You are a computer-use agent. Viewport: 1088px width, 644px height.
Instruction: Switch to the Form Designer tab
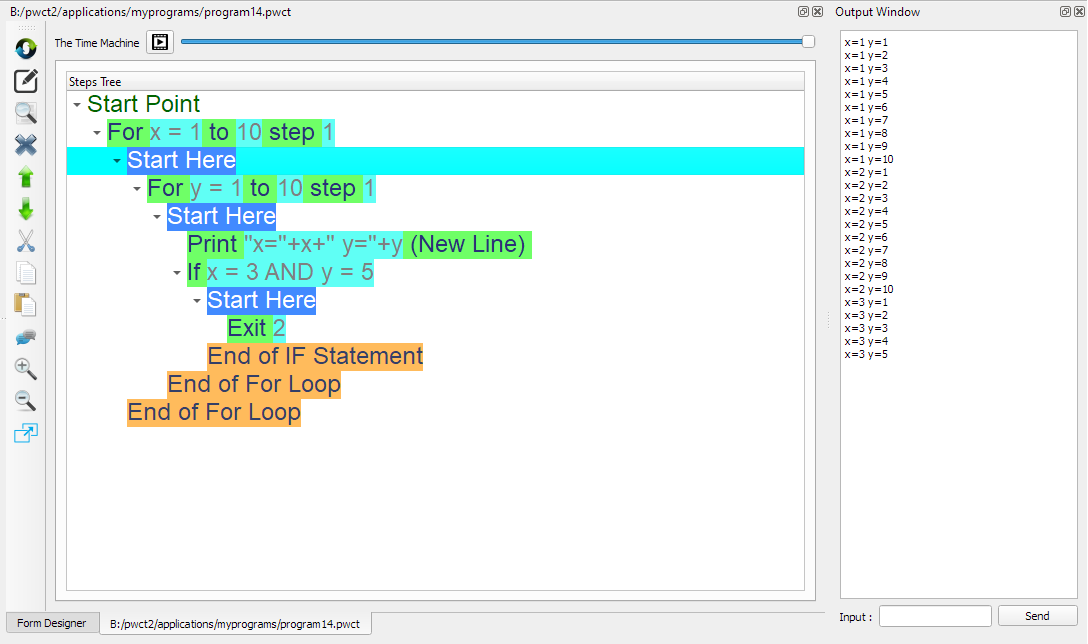51,623
